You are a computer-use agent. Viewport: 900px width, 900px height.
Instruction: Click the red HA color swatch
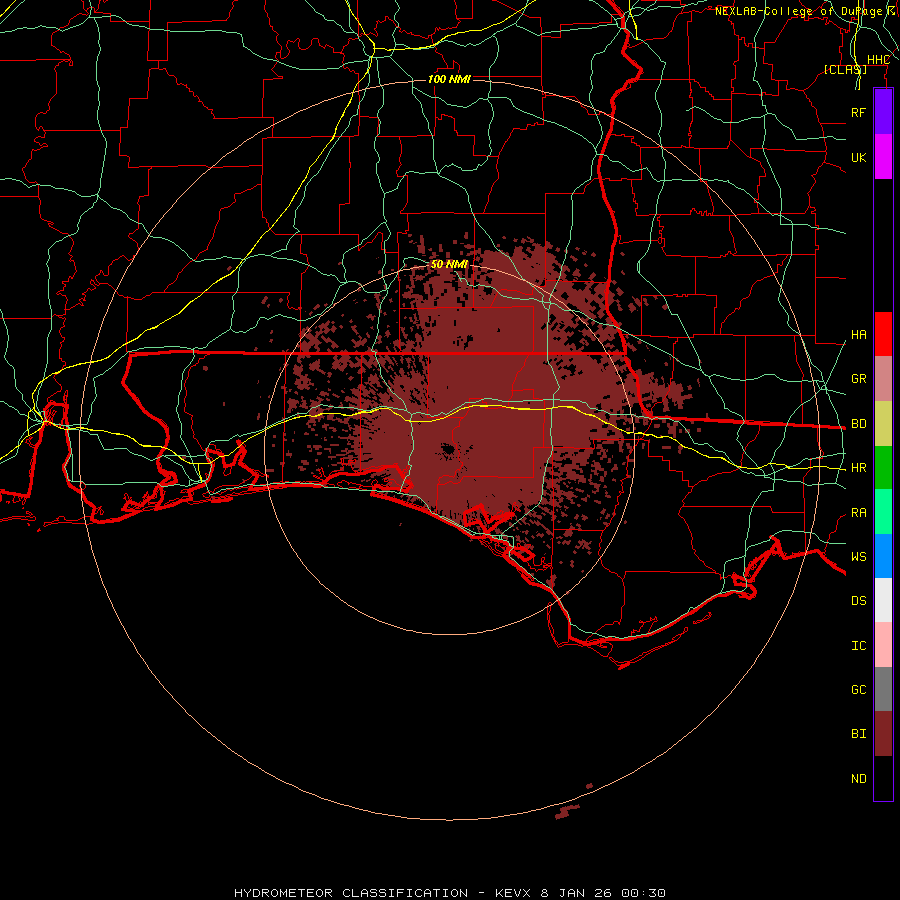[x=883, y=334]
